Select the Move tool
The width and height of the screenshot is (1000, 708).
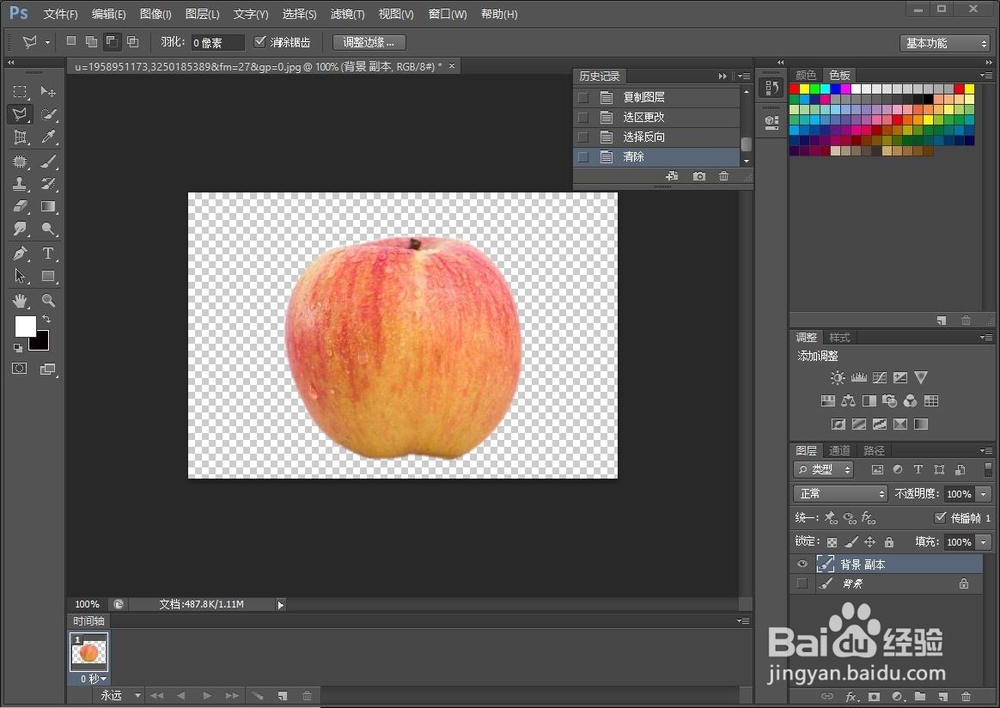48,91
